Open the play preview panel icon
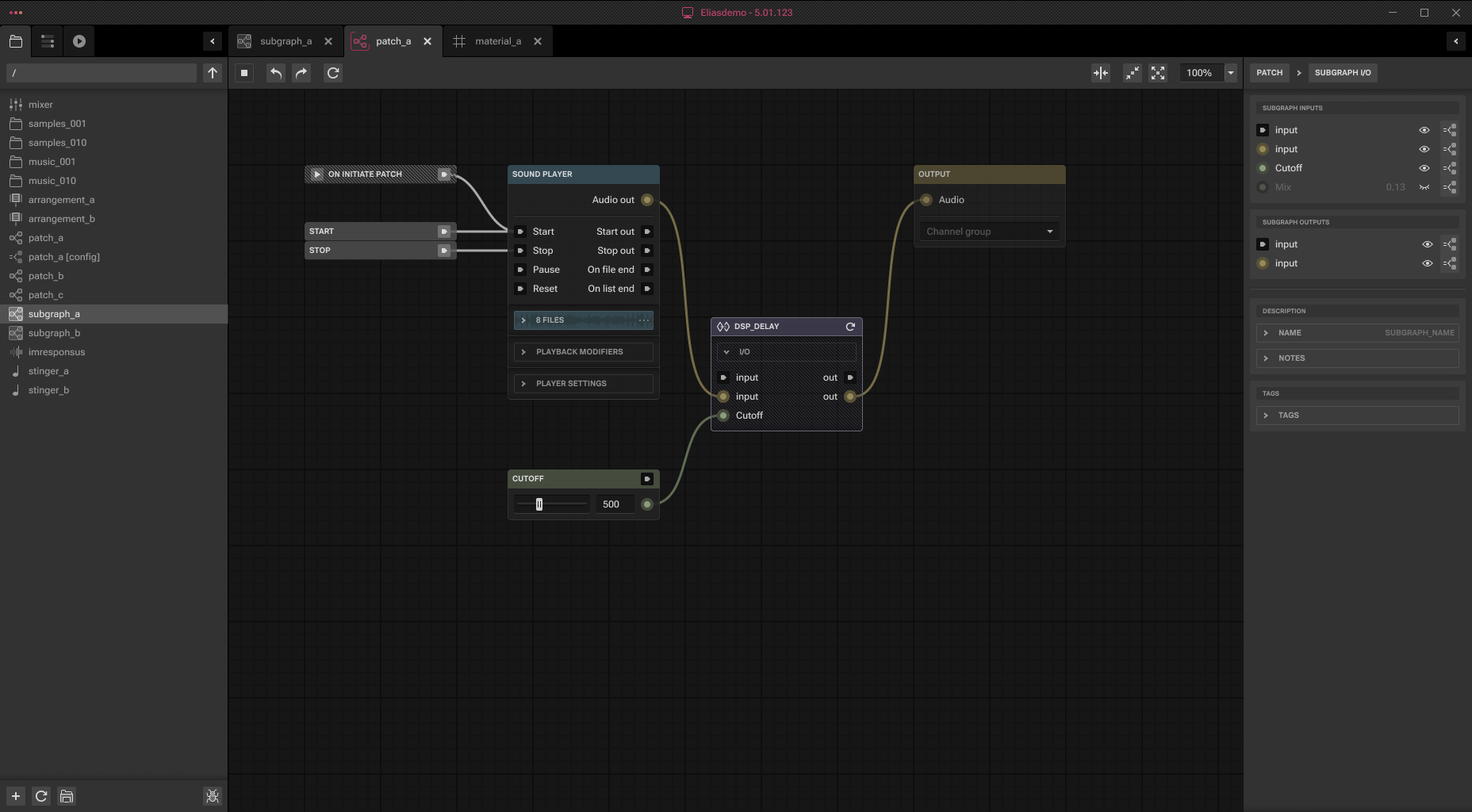 pos(79,41)
